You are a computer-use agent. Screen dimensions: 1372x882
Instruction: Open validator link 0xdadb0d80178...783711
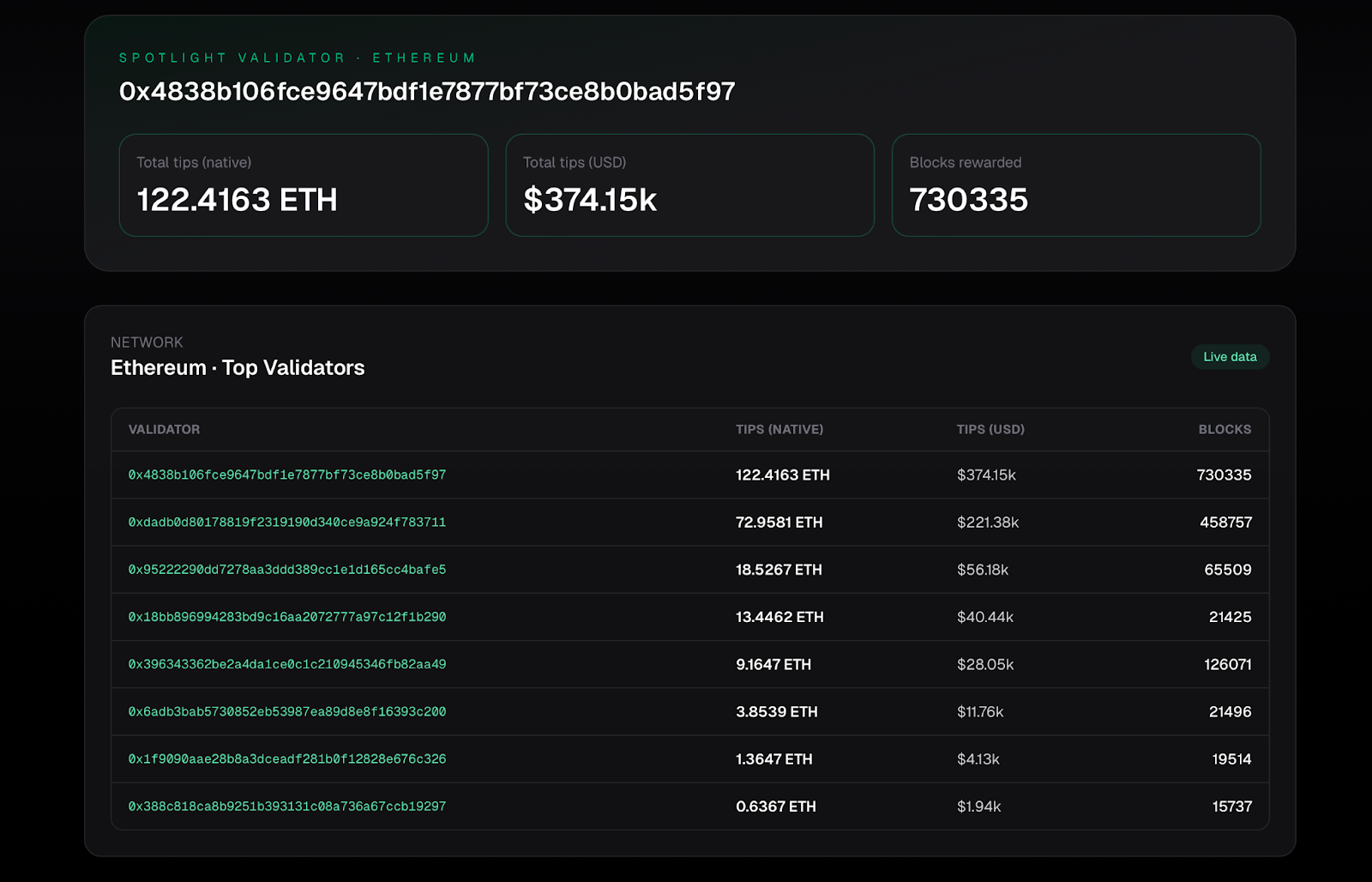[286, 522]
